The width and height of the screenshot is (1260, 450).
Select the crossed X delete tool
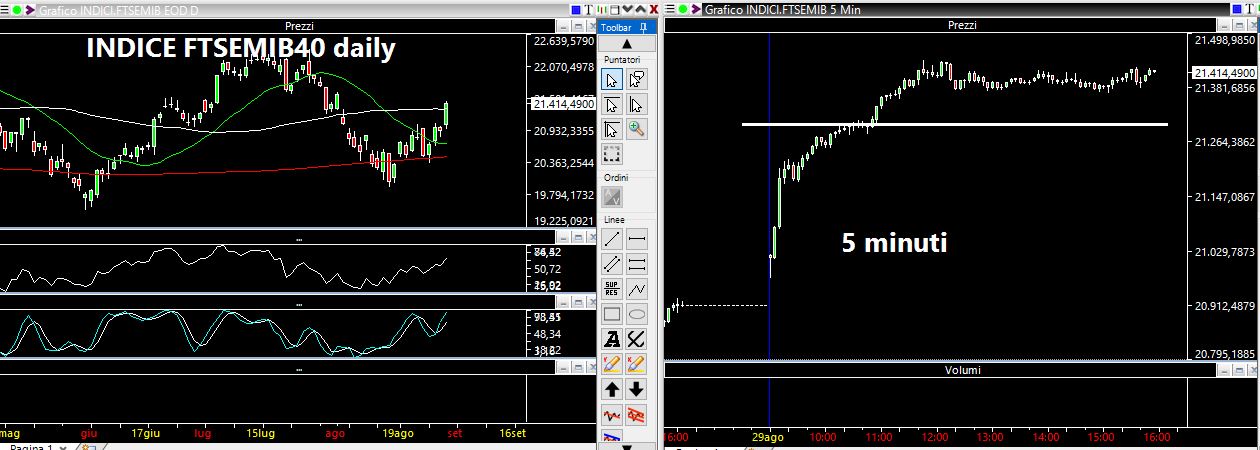point(637,339)
